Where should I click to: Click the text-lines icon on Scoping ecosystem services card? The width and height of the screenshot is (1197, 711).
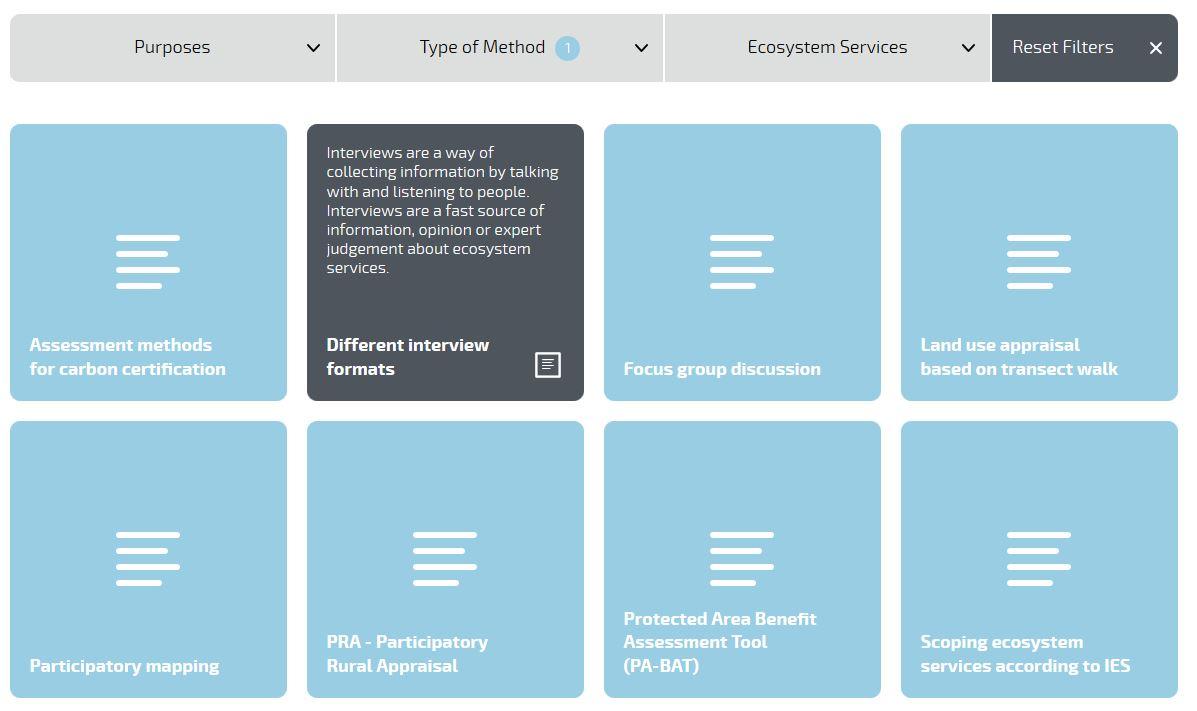tap(1039, 559)
